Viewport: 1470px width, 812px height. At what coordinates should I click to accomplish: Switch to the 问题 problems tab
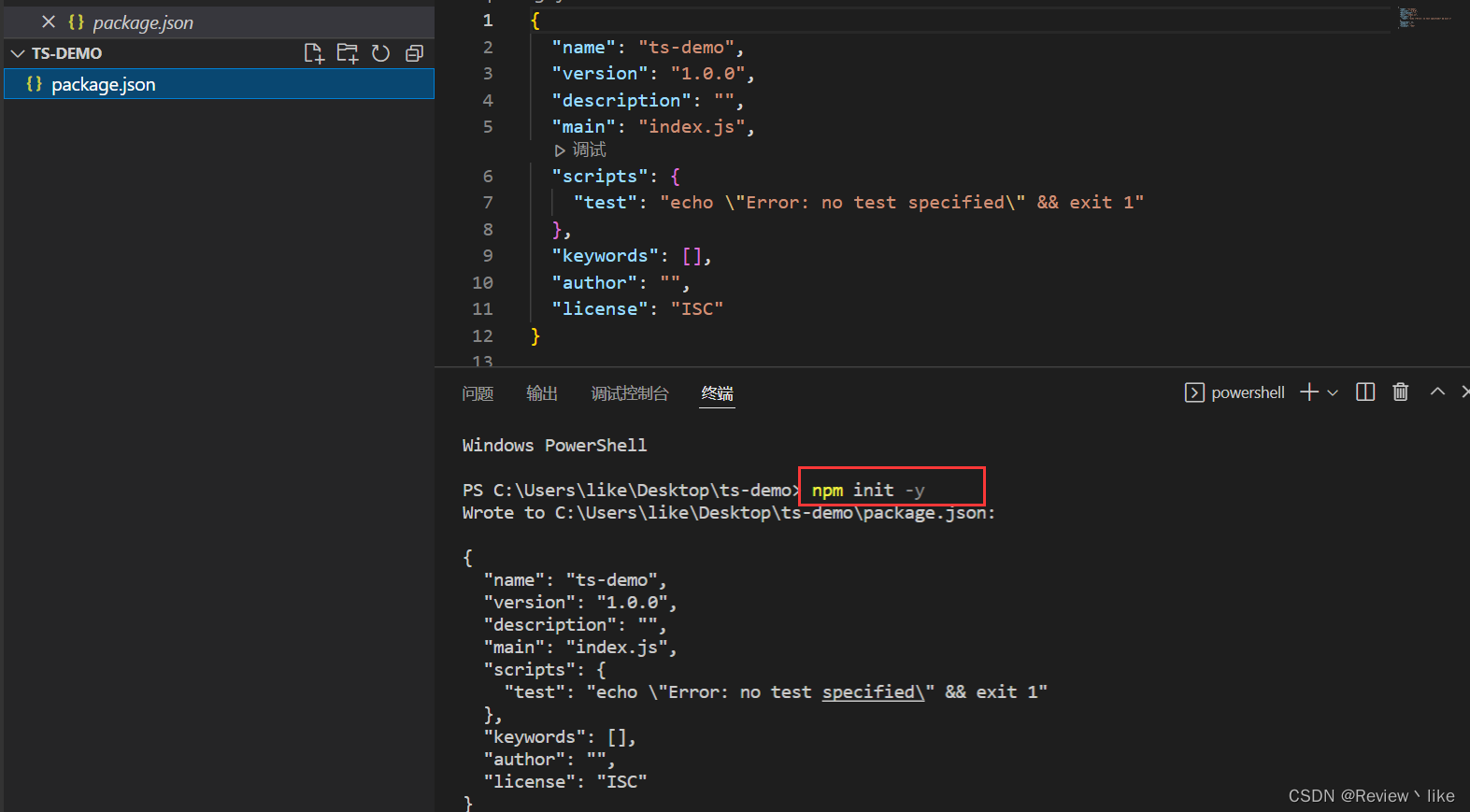click(478, 393)
